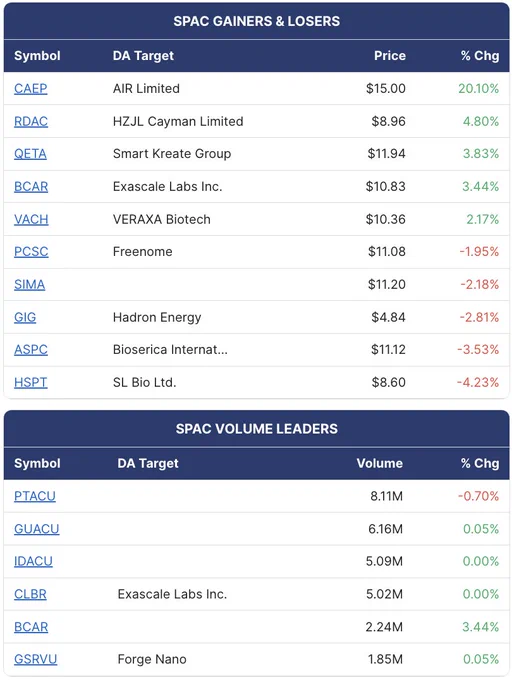Visit the SIMA symbol link
This screenshot has height=680, width=512.
[29, 284]
